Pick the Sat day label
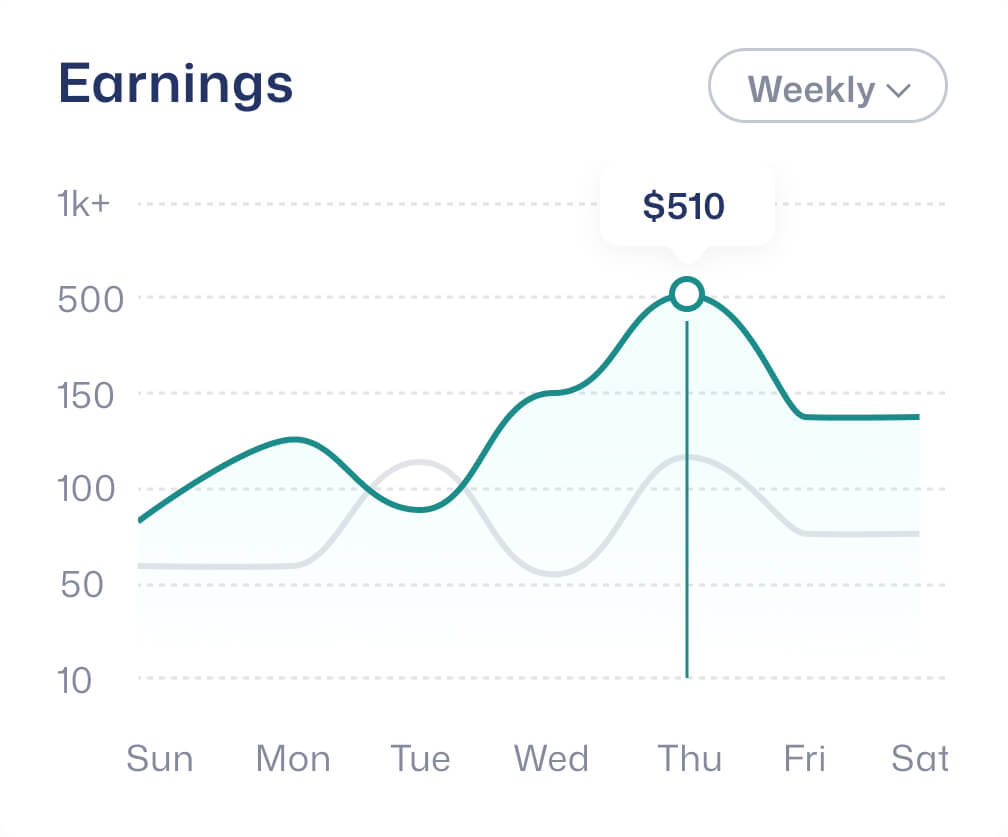The height and width of the screenshot is (837, 1008). (919, 759)
